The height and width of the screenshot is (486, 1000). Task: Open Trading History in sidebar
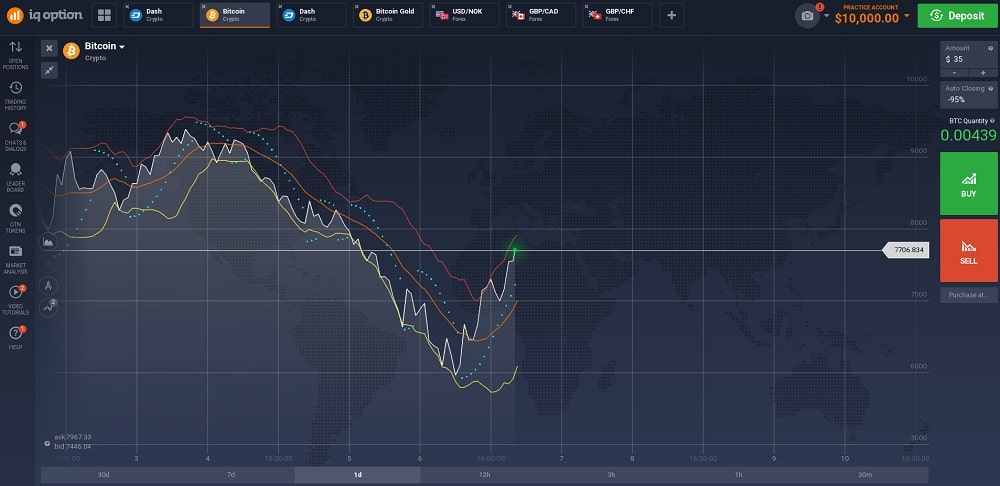(x=16, y=93)
